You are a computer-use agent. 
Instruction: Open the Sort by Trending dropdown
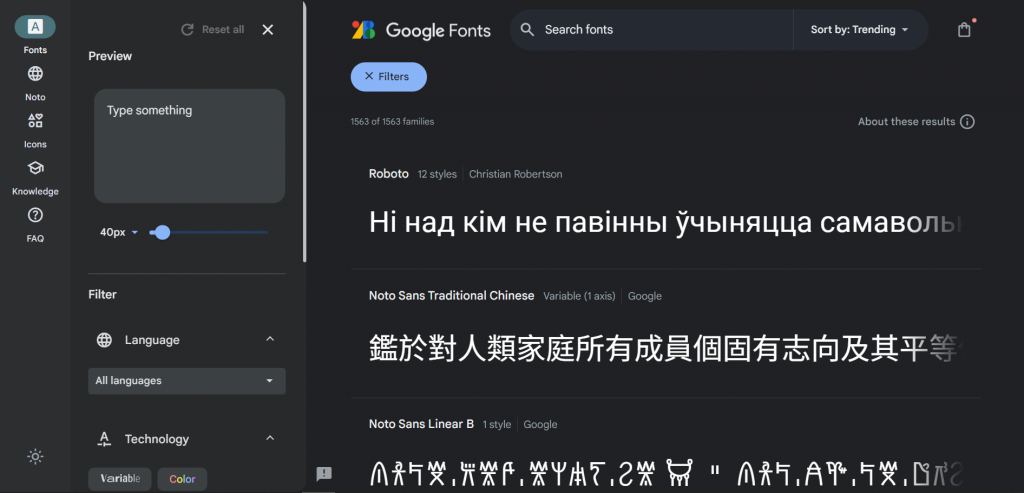click(859, 29)
